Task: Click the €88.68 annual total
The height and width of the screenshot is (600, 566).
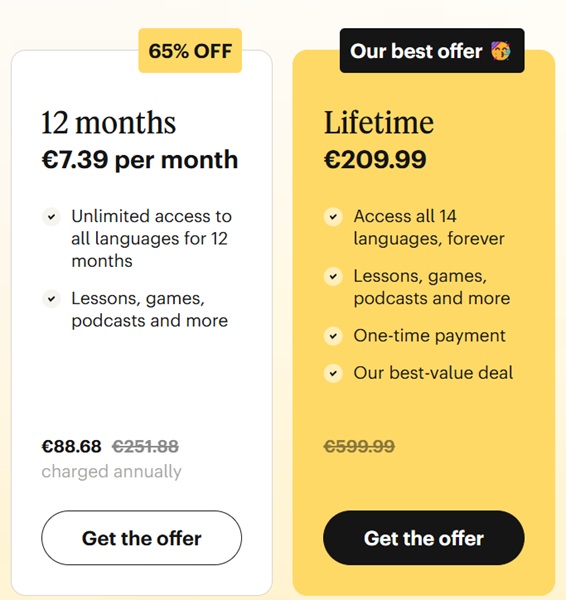Action: pyautogui.click(x=72, y=446)
